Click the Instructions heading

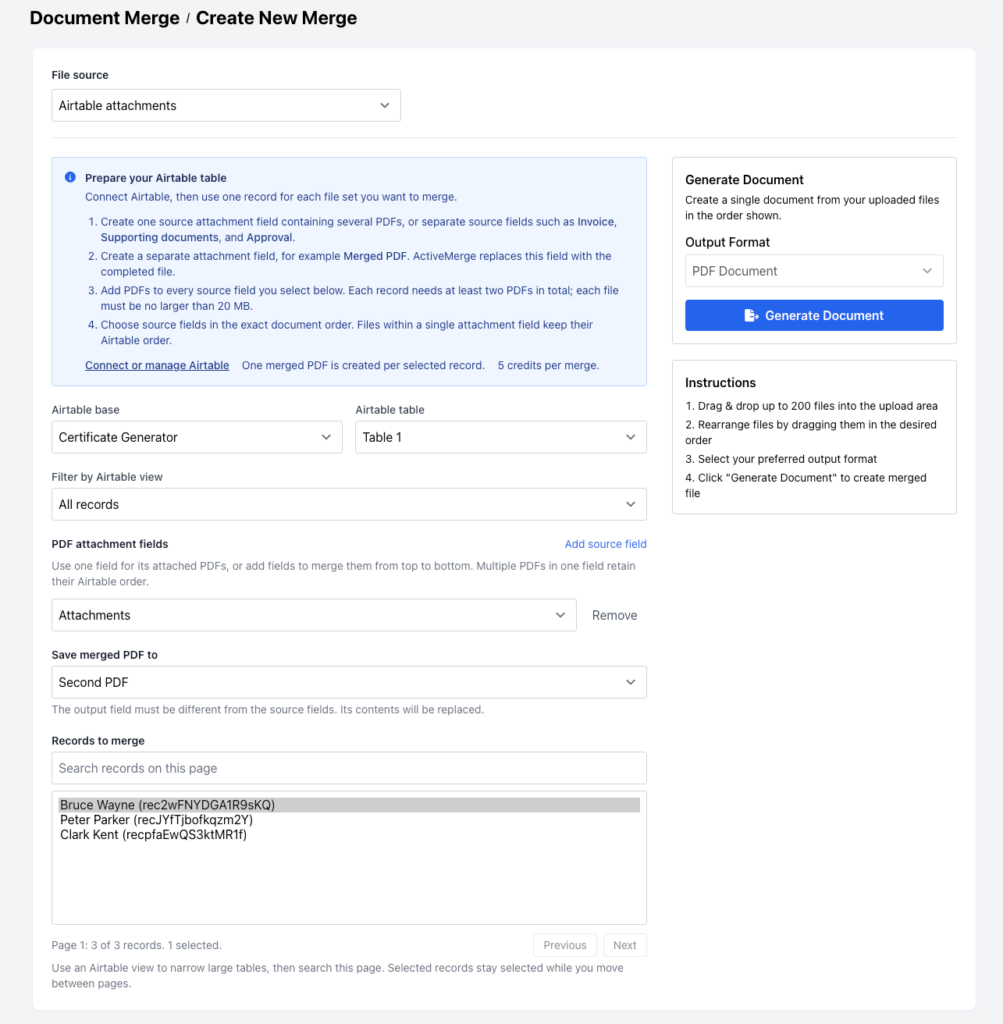coord(720,383)
